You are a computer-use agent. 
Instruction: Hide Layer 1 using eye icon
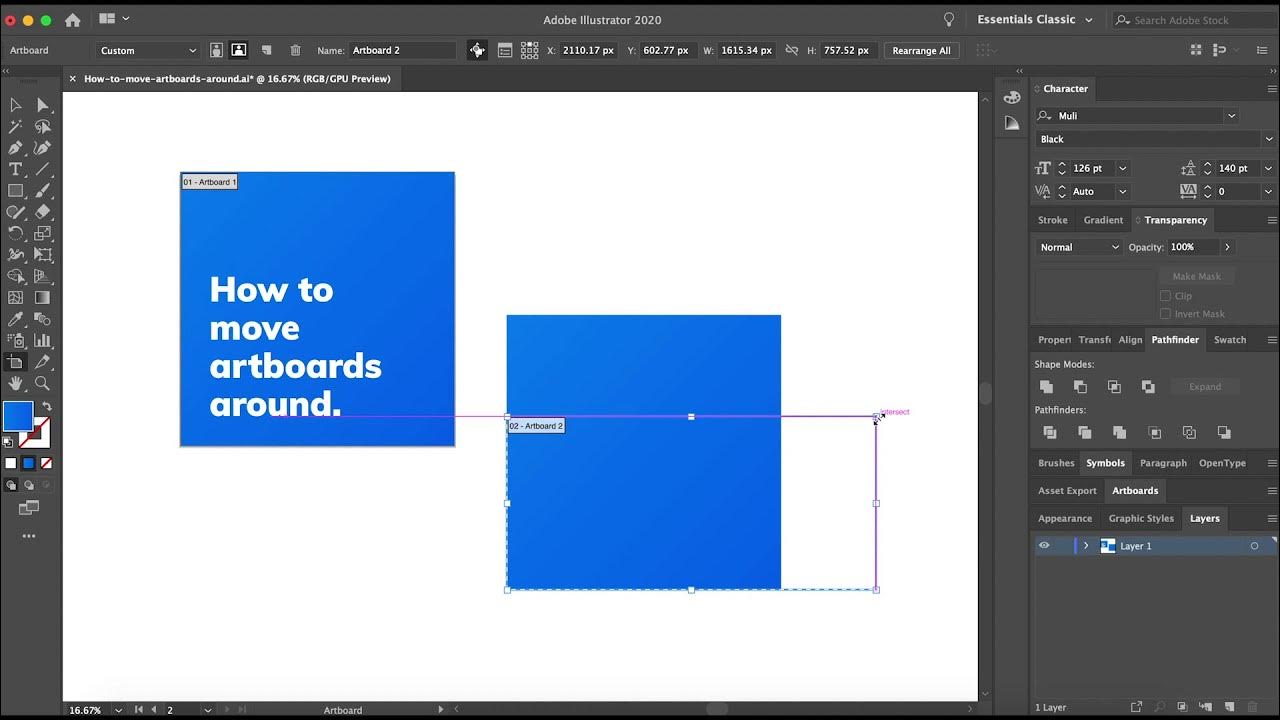tap(1044, 546)
